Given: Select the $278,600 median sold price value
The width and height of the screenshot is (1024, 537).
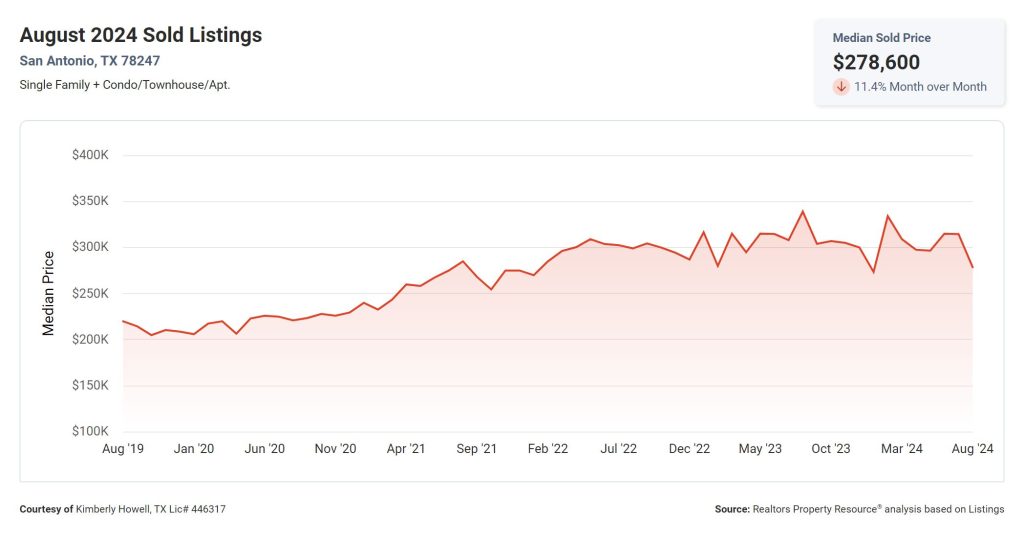Looking at the screenshot, I should [876, 62].
